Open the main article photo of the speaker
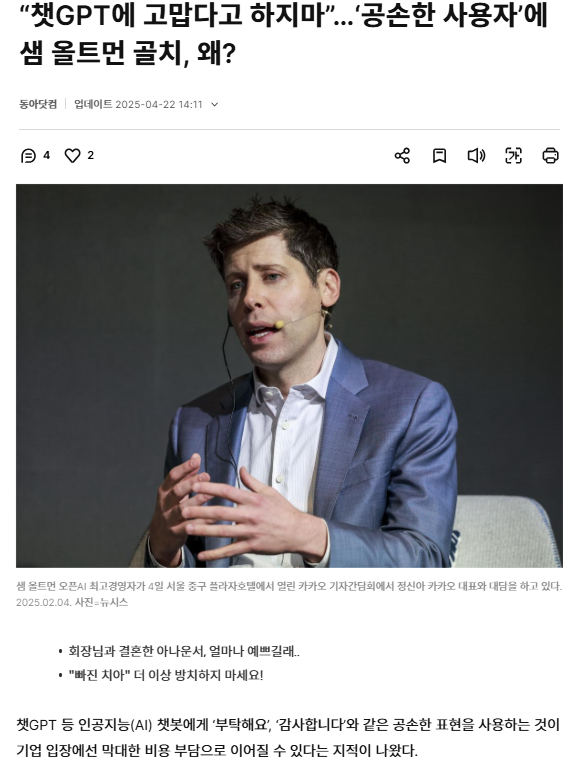The height and width of the screenshot is (765, 585). pyautogui.click(x=289, y=376)
